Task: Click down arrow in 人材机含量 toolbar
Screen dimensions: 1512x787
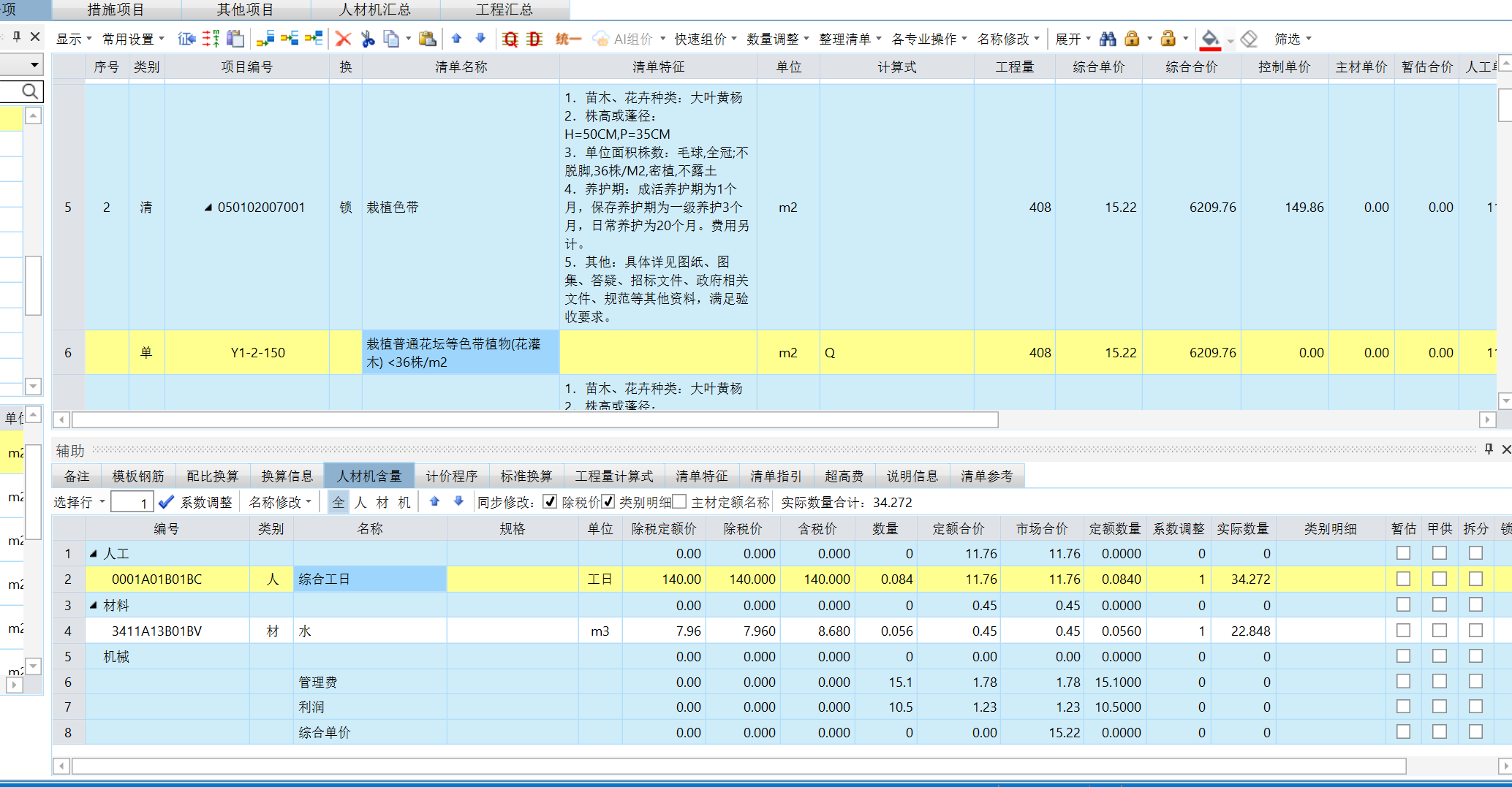Action: 458,502
